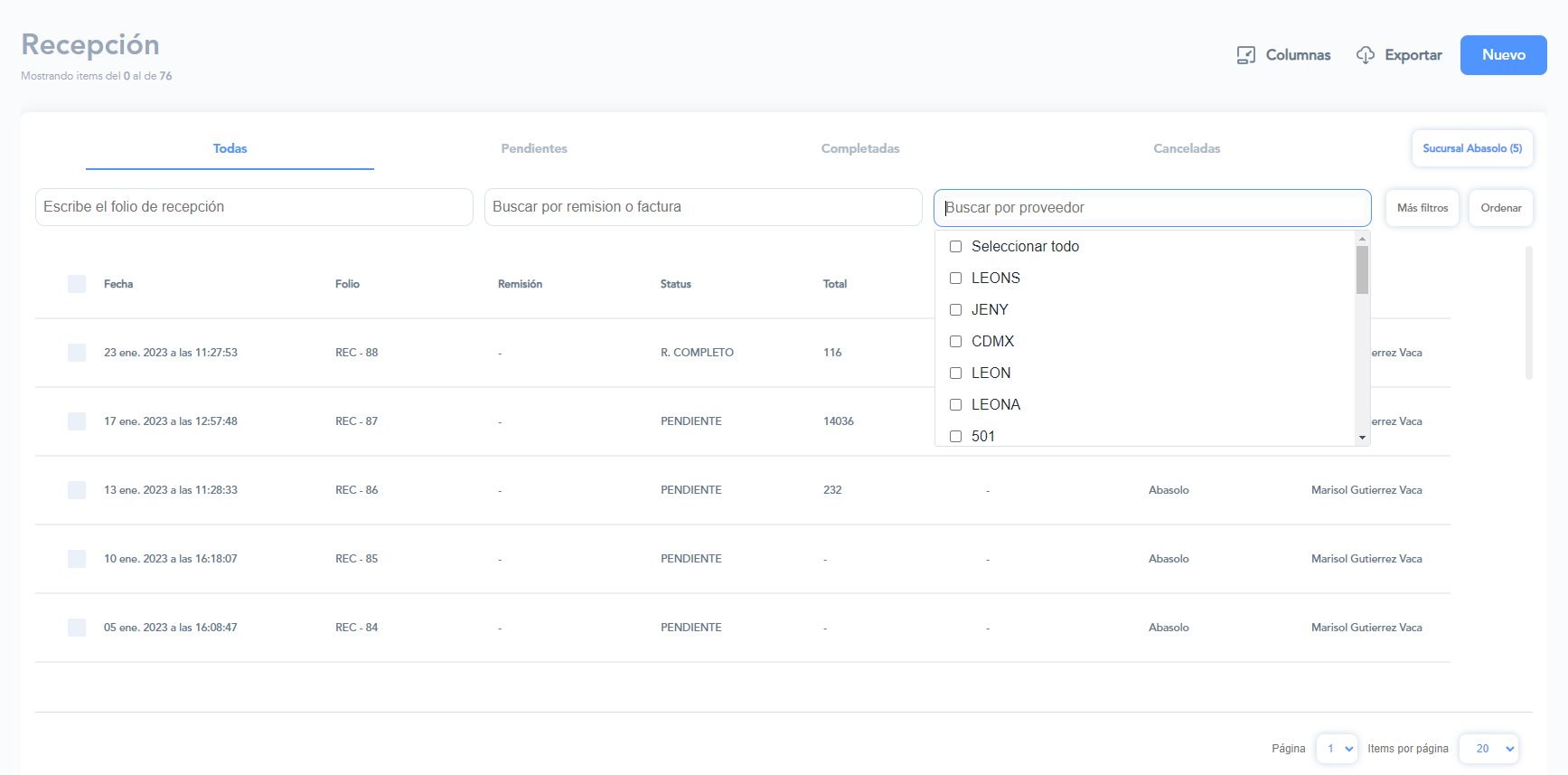1568x775 pixels.
Task: Toggle the header select-all rows checkbox
Action: click(77, 284)
